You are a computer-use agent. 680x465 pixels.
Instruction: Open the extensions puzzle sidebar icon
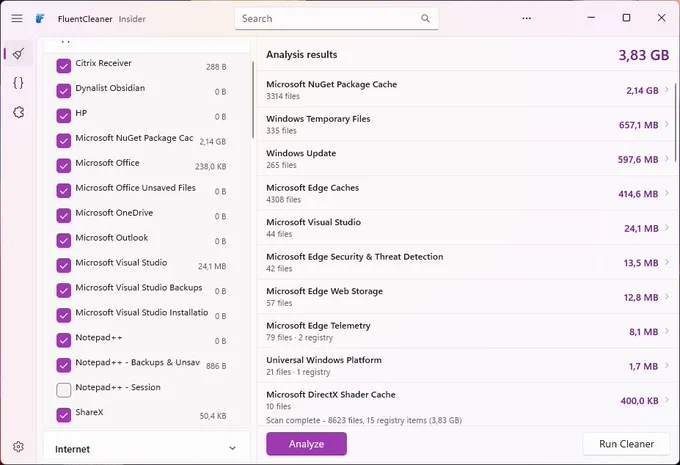(x=18, y=112)
